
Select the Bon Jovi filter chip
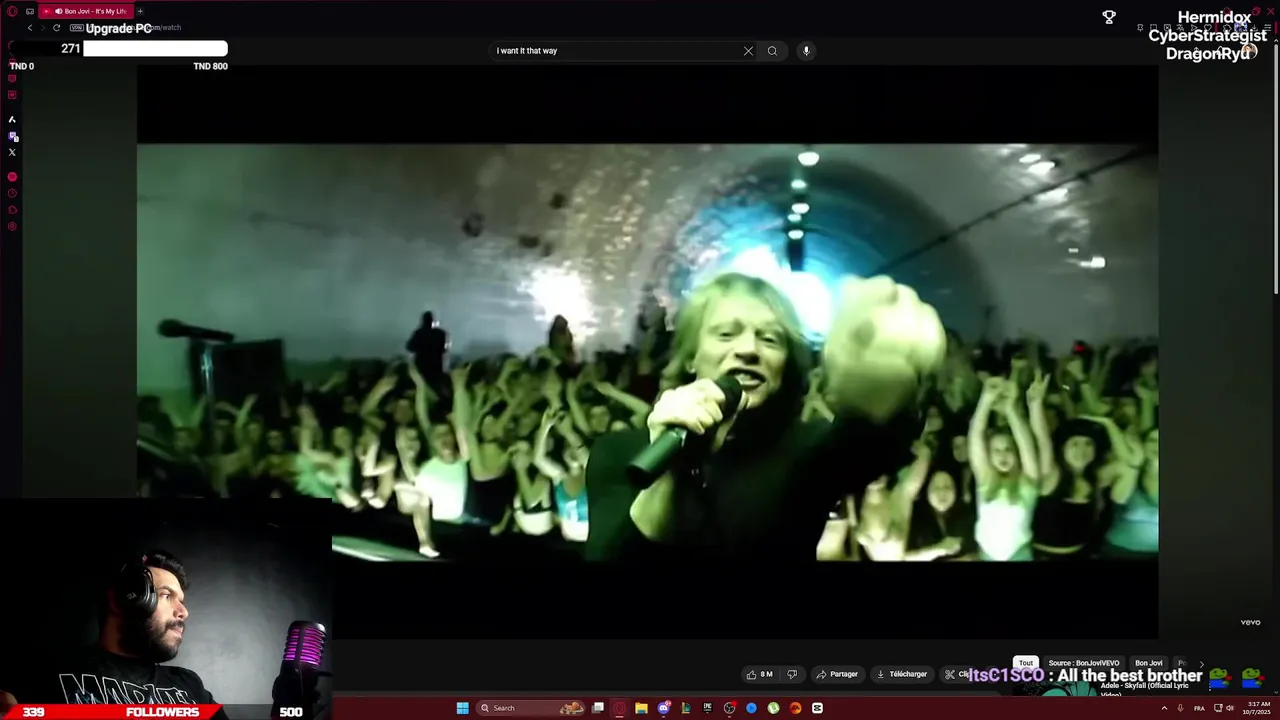pos(1149,663)
